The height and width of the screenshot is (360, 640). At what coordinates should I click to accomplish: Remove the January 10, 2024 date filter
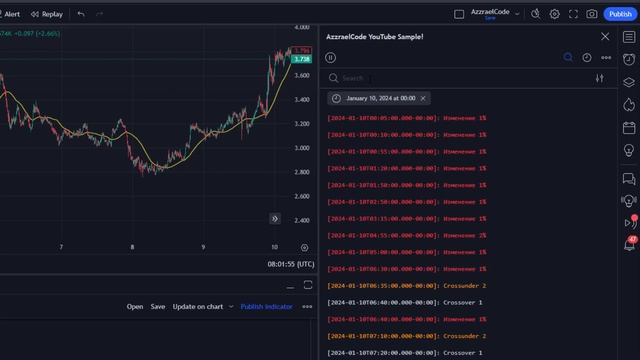click(423, 98)
